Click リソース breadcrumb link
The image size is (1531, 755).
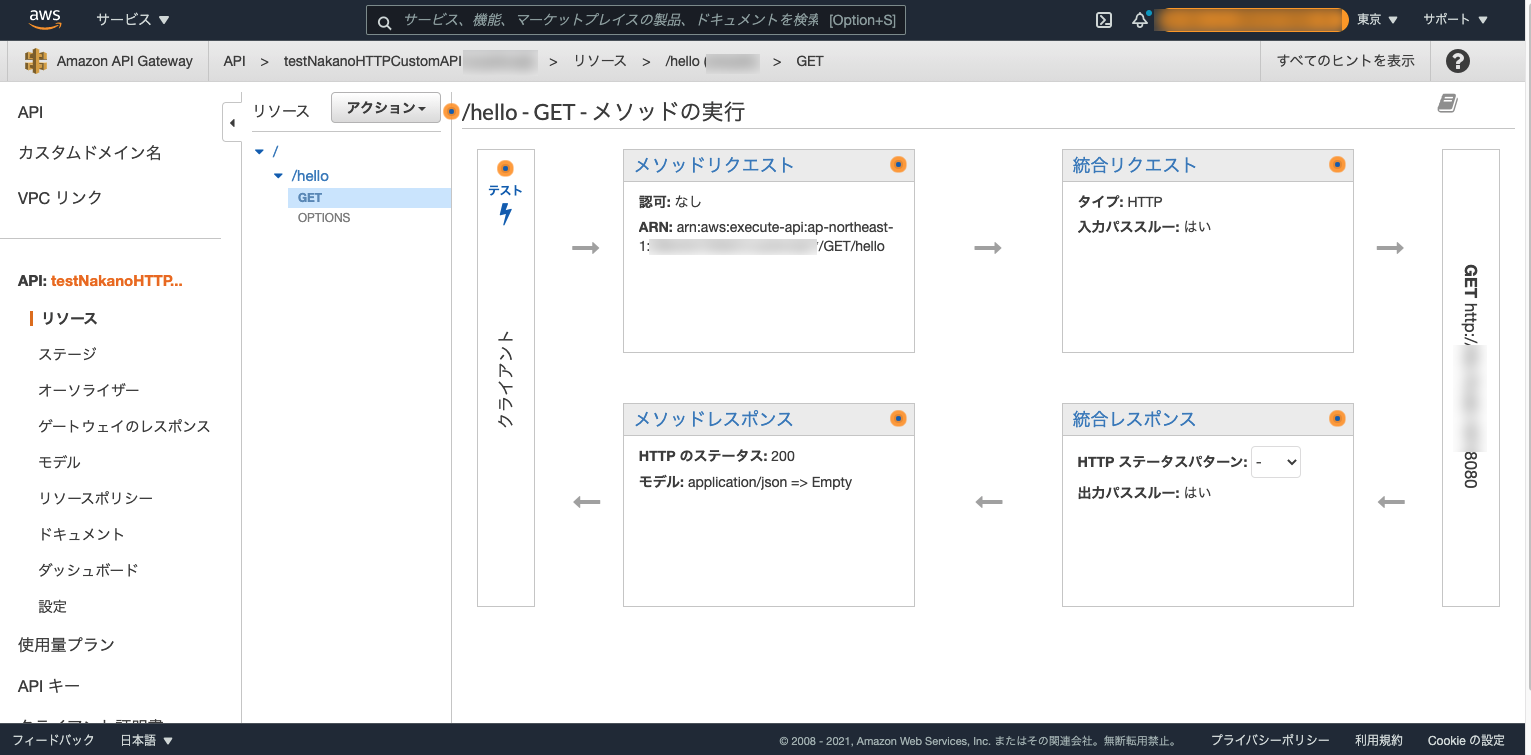600,61
